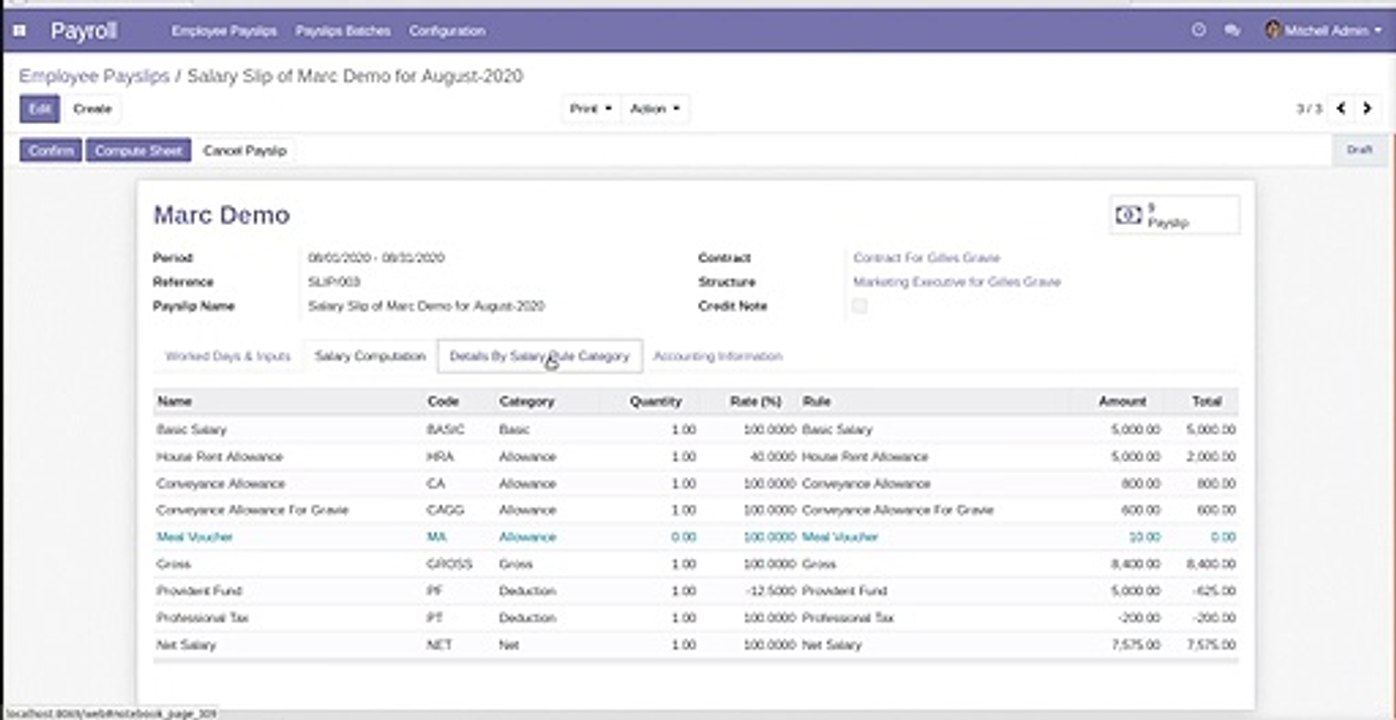Screen dimensions: 1396x720
Task: Click the payslip money stat button
Action: (1174, 215)
